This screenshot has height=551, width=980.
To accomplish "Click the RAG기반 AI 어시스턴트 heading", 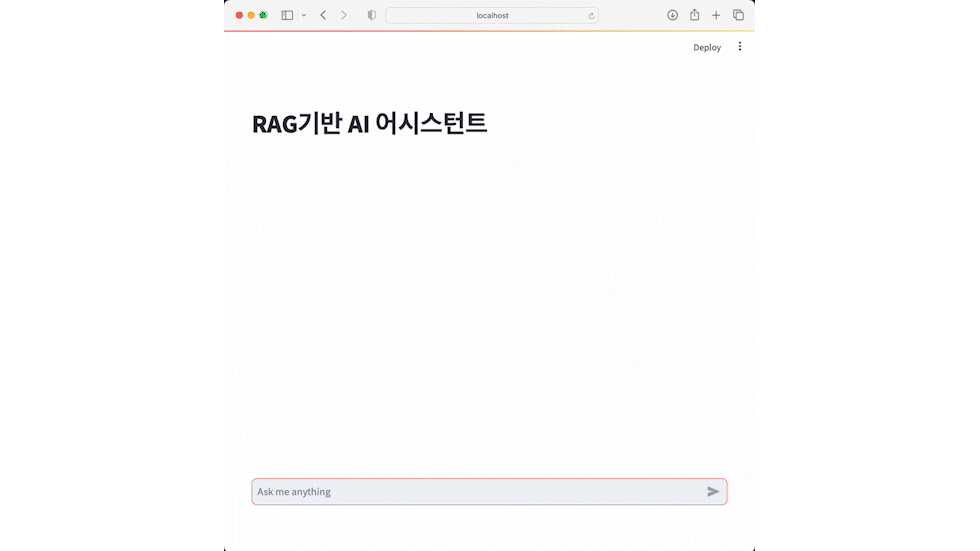I will [369, 123].
